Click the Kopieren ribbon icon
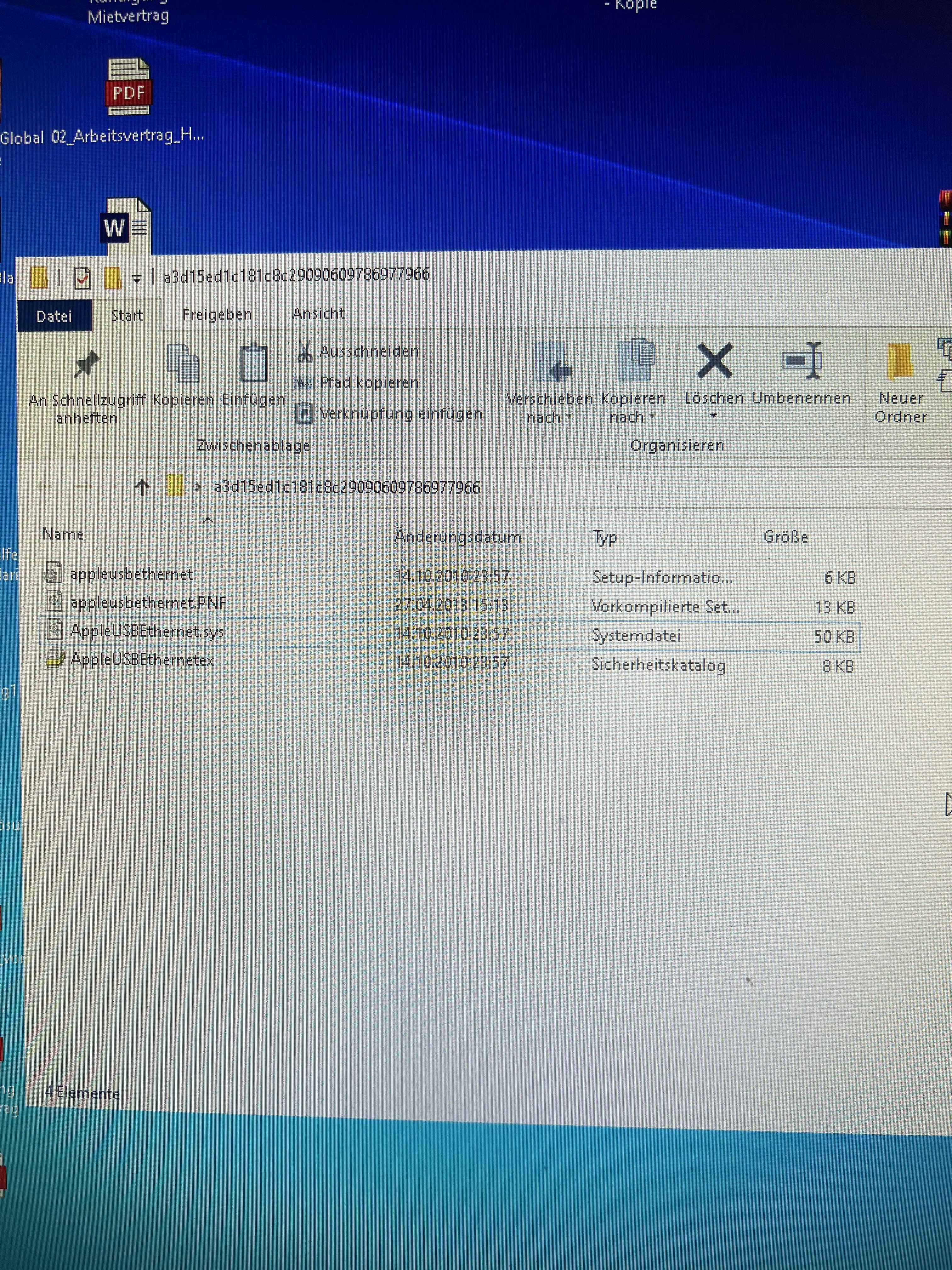952x1270 pixels. pos(183,364)
